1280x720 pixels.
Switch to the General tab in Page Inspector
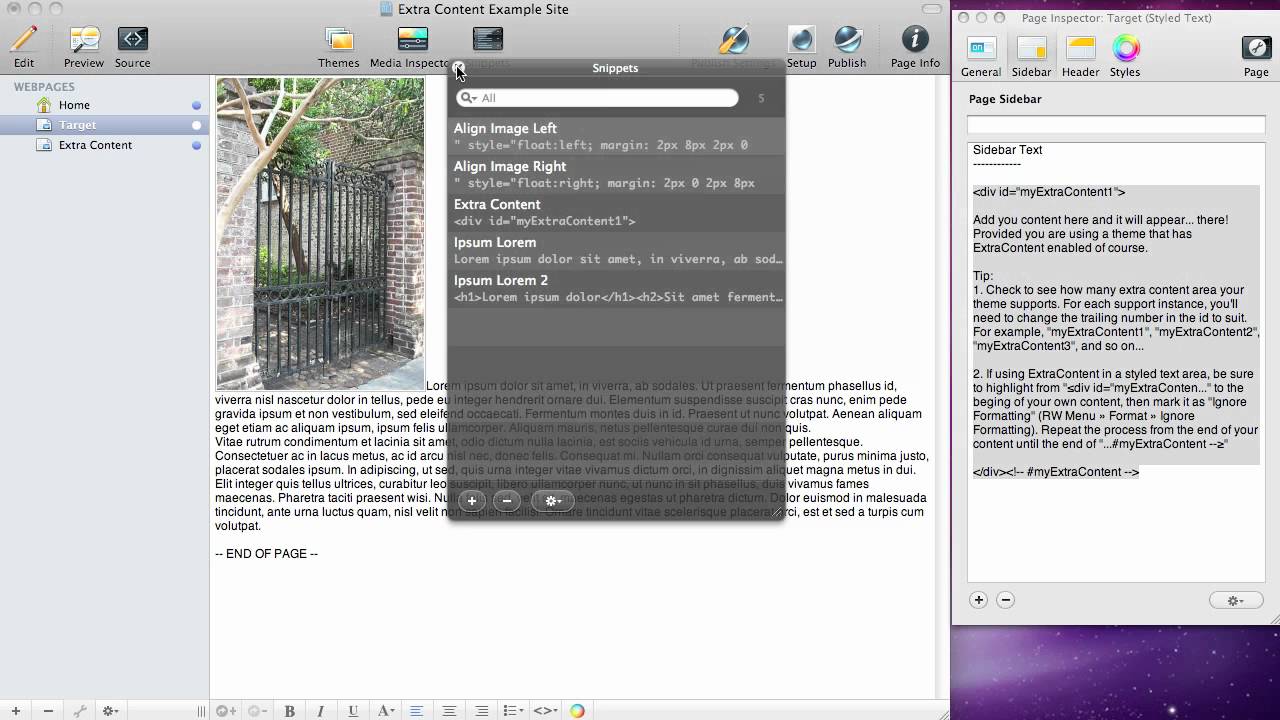[x=981, y=56]
